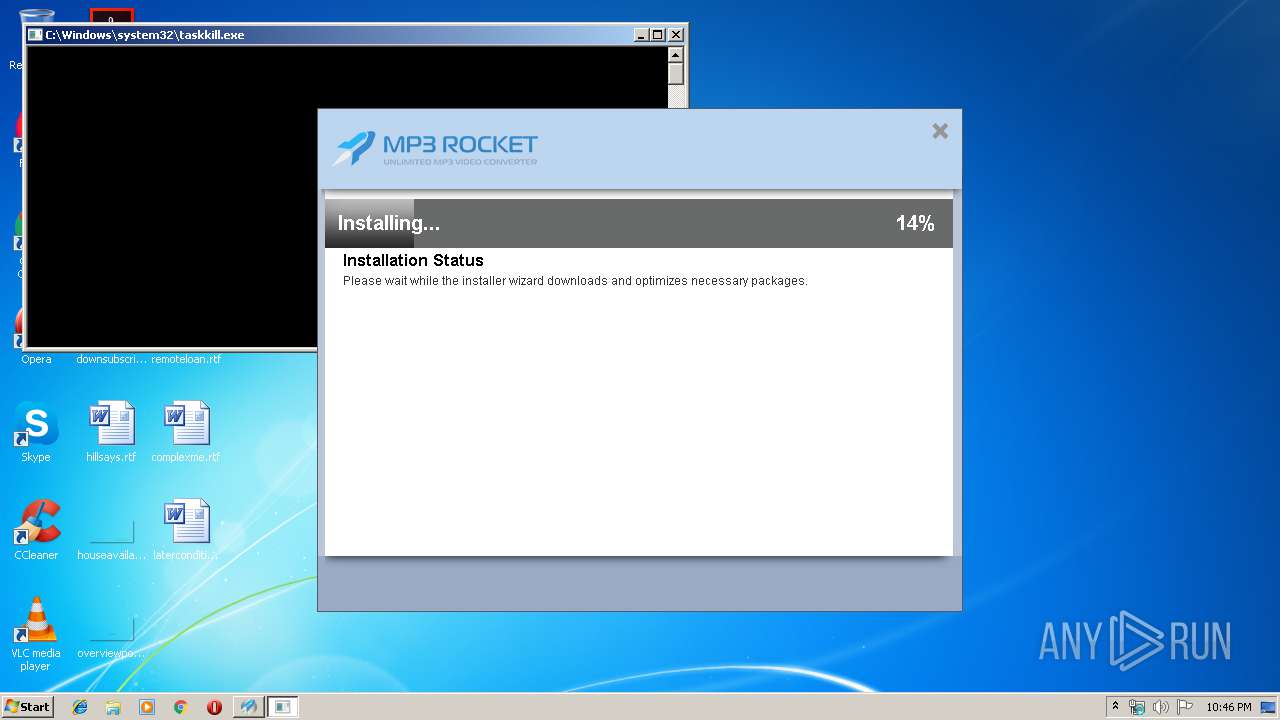The height and width of the screenshot is (720, 1280).
Task: Open the Skype desktop shortcut
Action: pos(36,432)
